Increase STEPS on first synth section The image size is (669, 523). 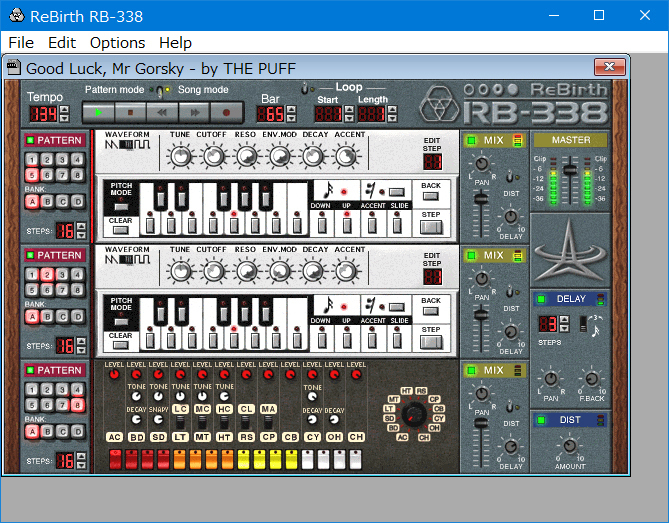(81, 227)
